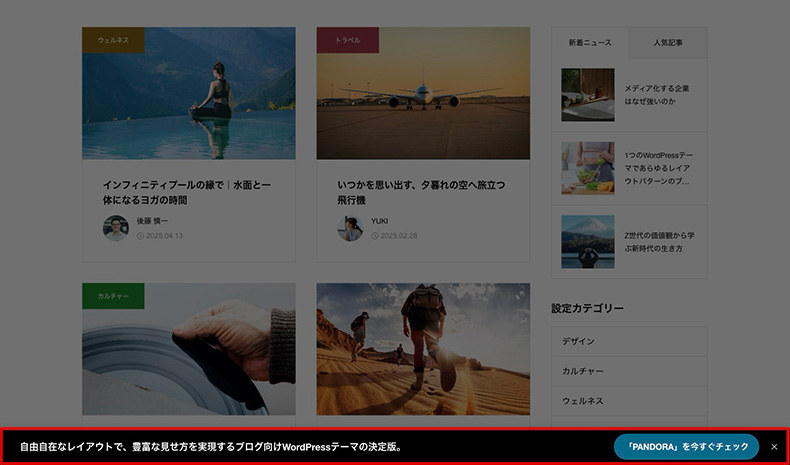This screenshot has height=465, width=790.
Task: Open the ウェルネス category label on yoga post
Action: coord(113,40)
